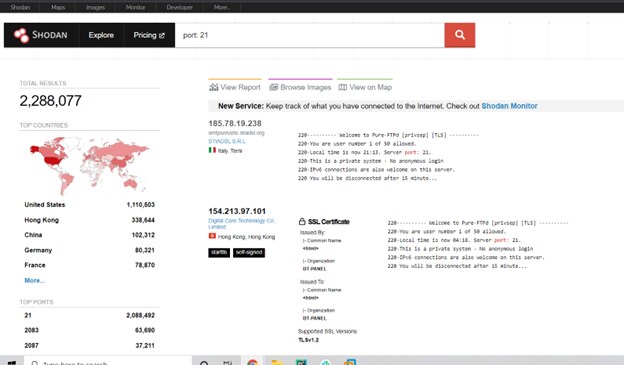Open the Monitor top menu item
Image resolution: width=624 pixels, height=365 pixels.
pyautogui.click(x=135, y=7)
